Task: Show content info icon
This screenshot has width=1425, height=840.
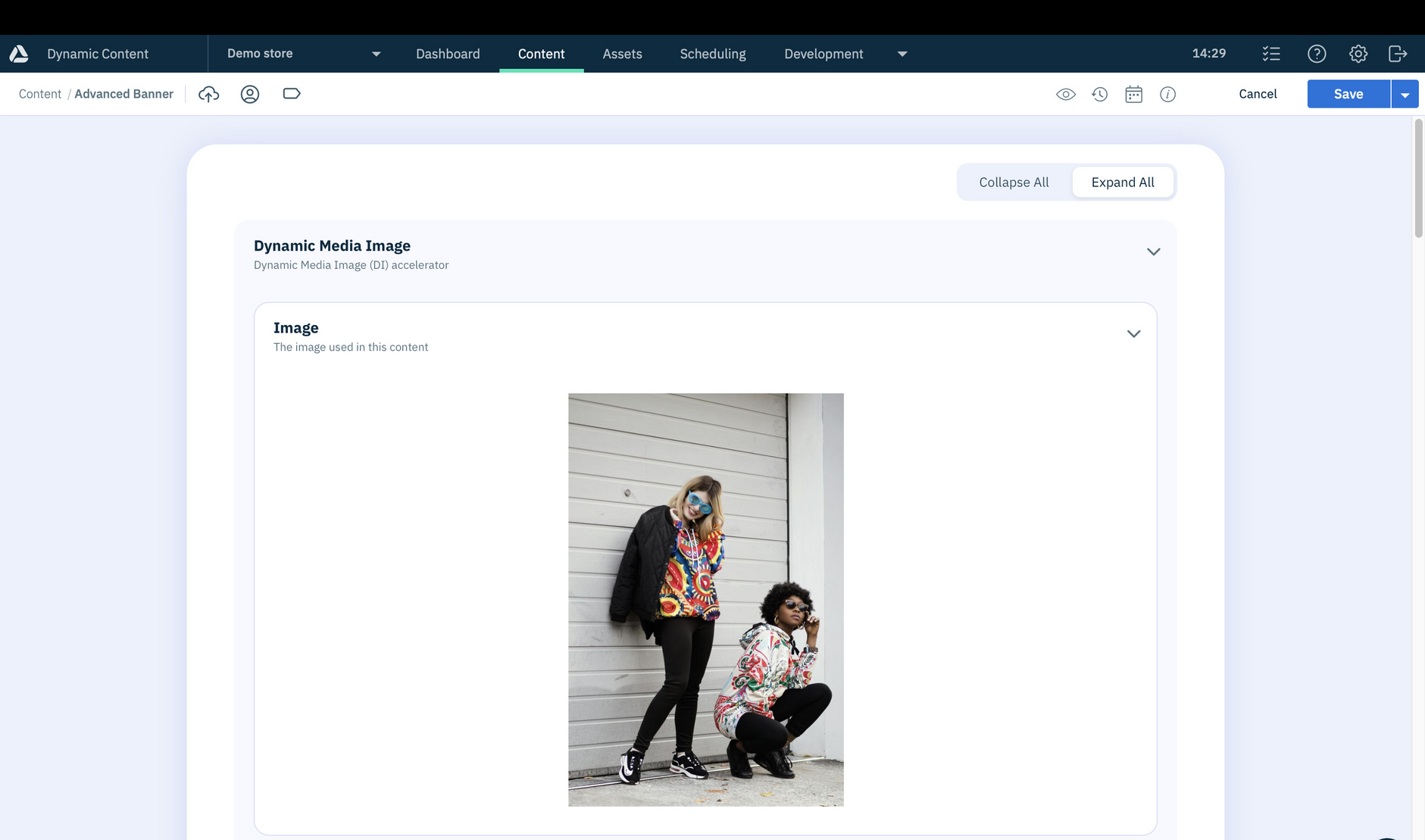Action: [x=1168, y=94]
